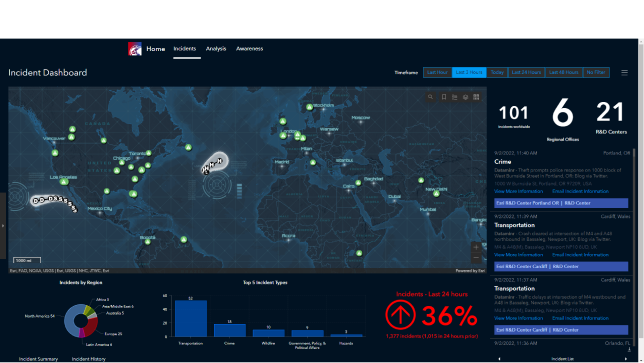Viewport: 644px width, 363px height.
Task: Click the Crime incident title
Action: coord(503,162)
